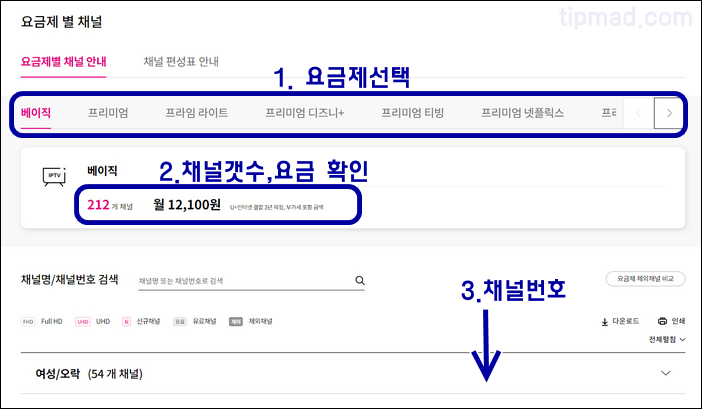Expand the 여성/오락 channel category

(667, 373)
